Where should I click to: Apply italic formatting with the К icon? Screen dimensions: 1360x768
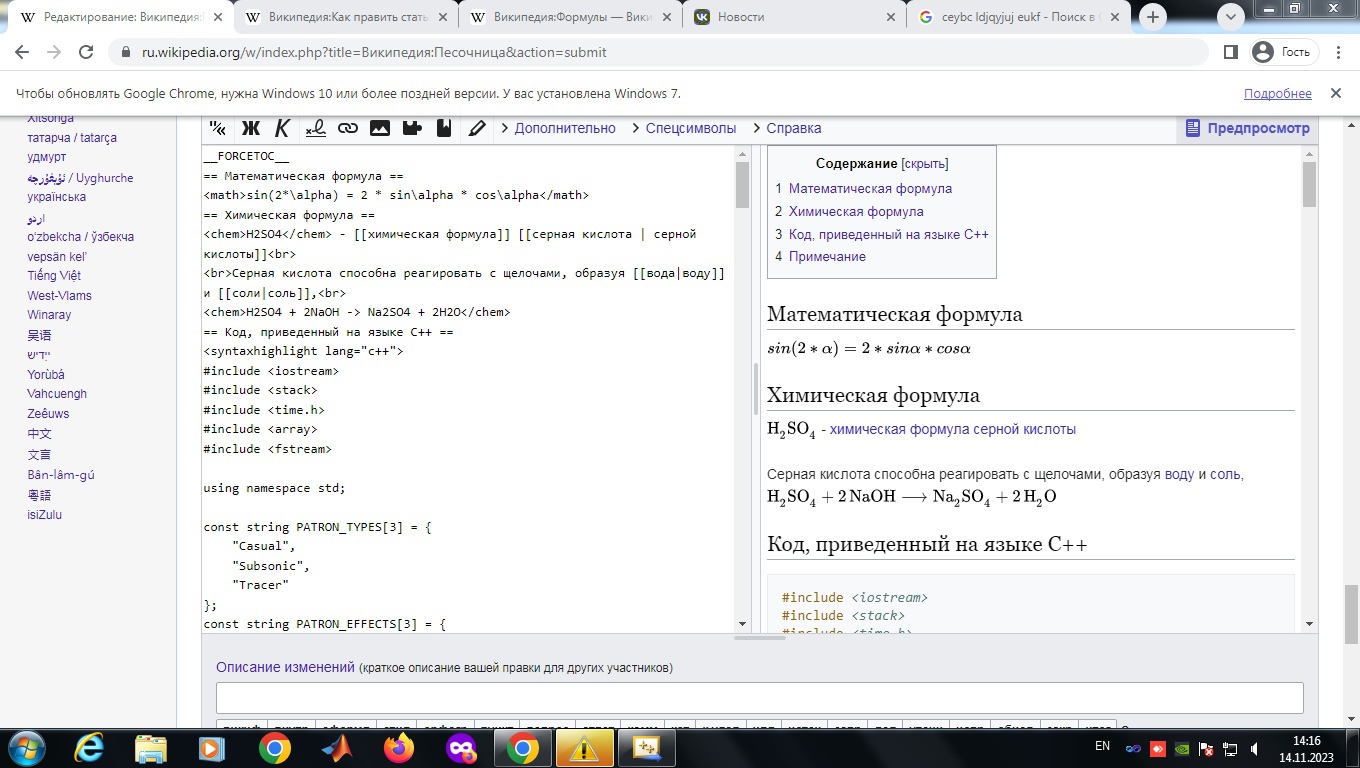point(282,128)
